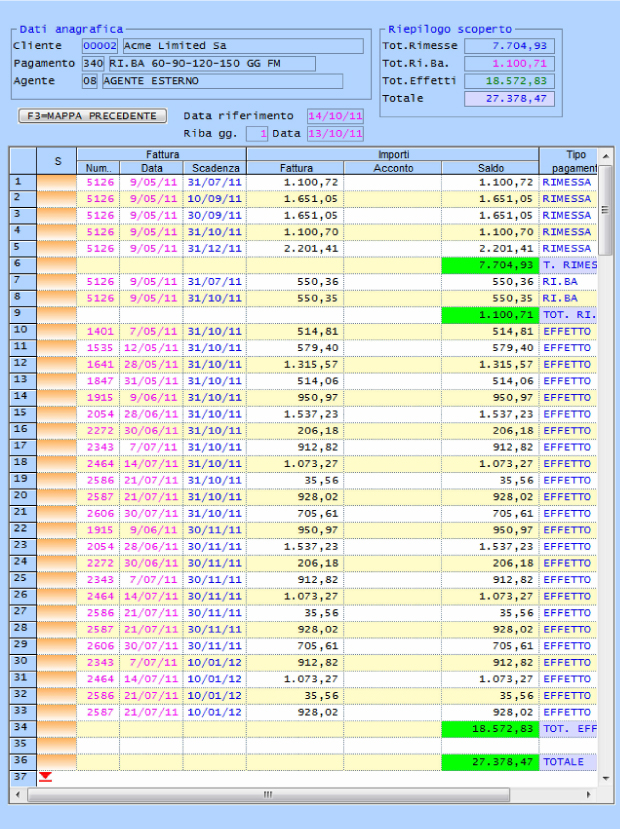Click the Tot.Effetti value field in Riepilogo scoperto
The height and width of the screenshot is (829, 620).
[510, 81]
